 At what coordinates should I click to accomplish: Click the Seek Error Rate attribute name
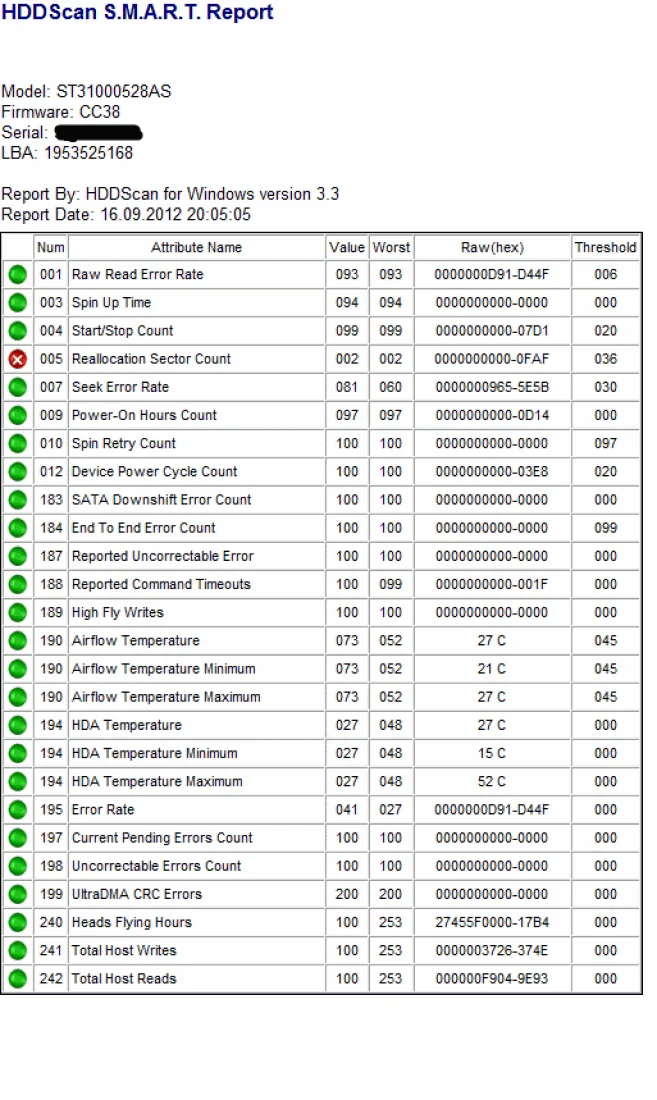121,387
